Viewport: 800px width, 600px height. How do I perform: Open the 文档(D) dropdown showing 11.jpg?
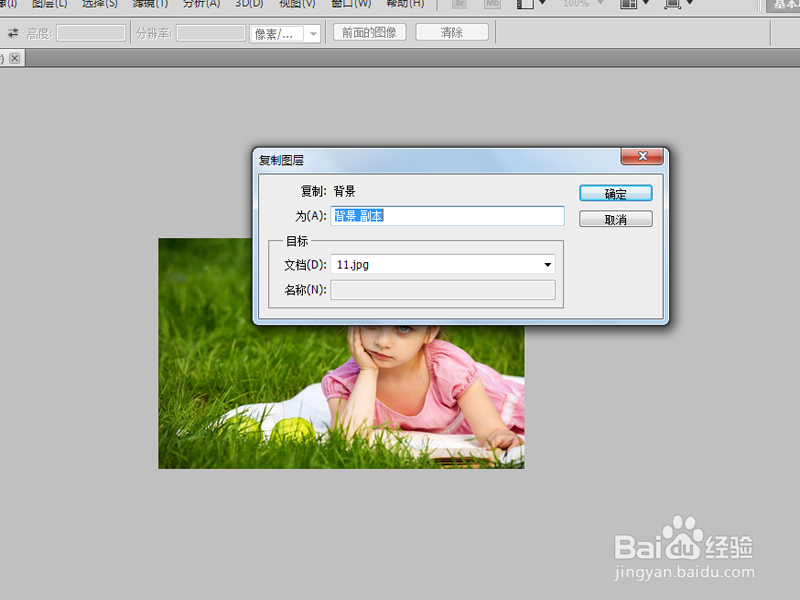coord(443,264)
